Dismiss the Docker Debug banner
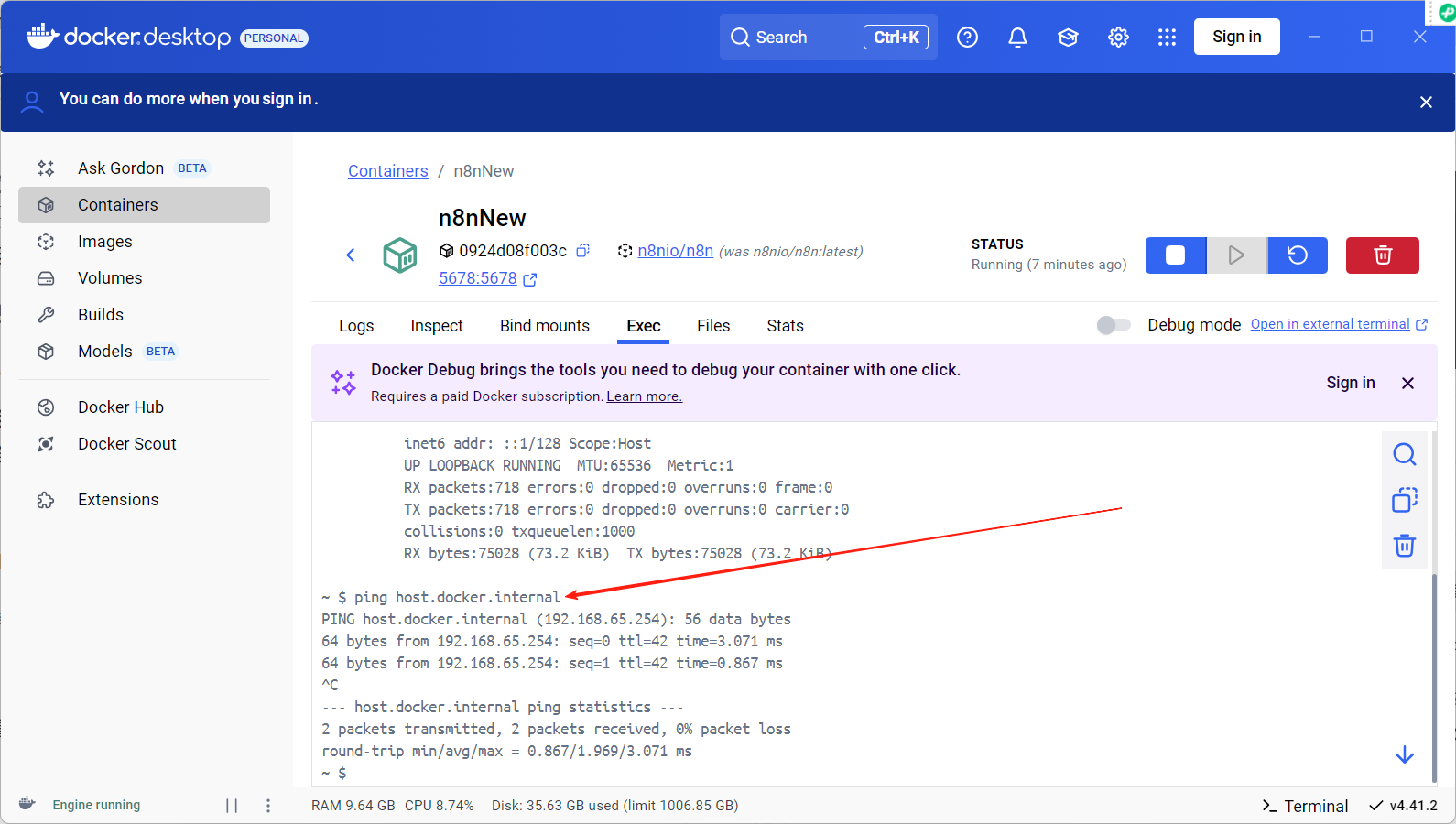Screen dimensions: 1456x824 [x=1408, y=383]
